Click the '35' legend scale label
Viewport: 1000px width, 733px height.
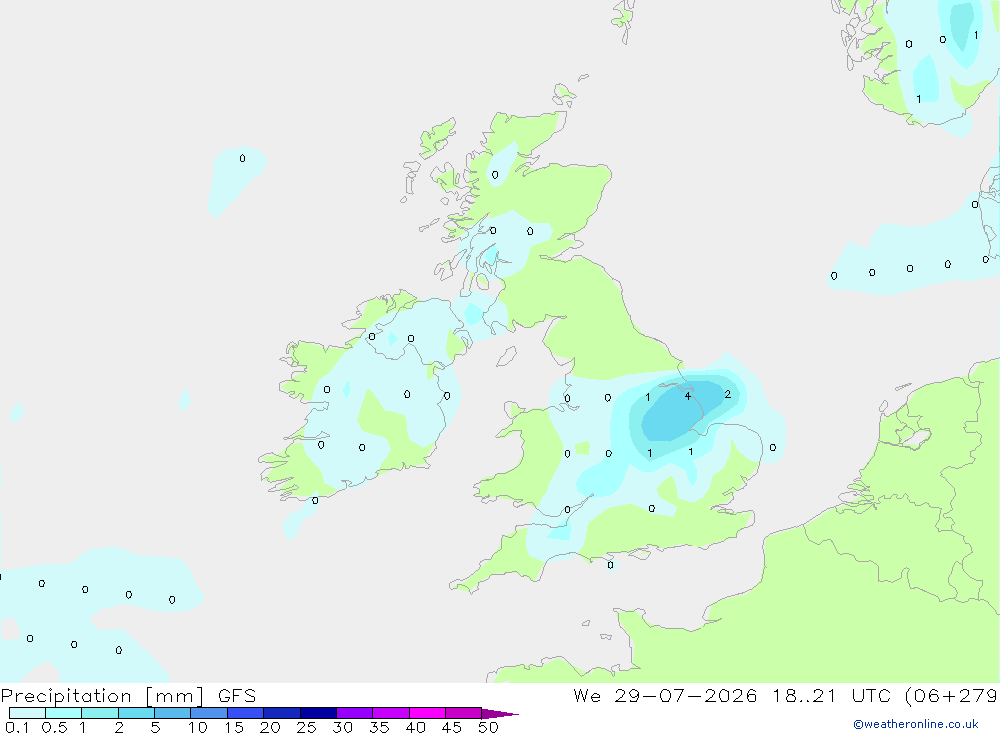(x=379, y=727)
